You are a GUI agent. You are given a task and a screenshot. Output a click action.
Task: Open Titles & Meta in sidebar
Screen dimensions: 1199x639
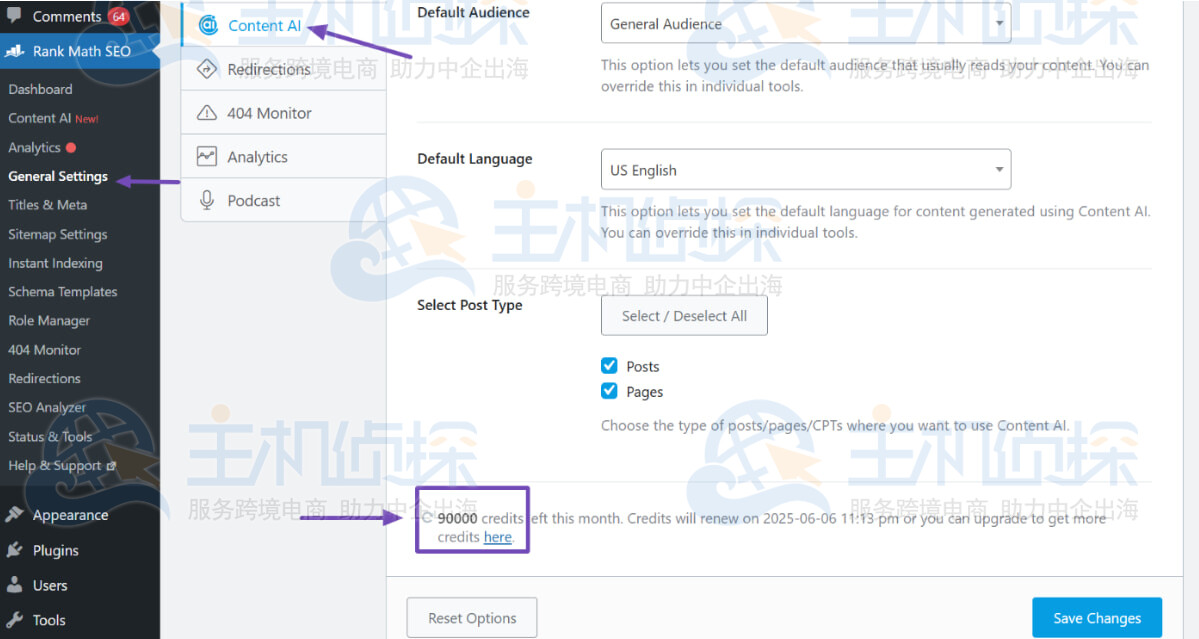click(48, 205)
